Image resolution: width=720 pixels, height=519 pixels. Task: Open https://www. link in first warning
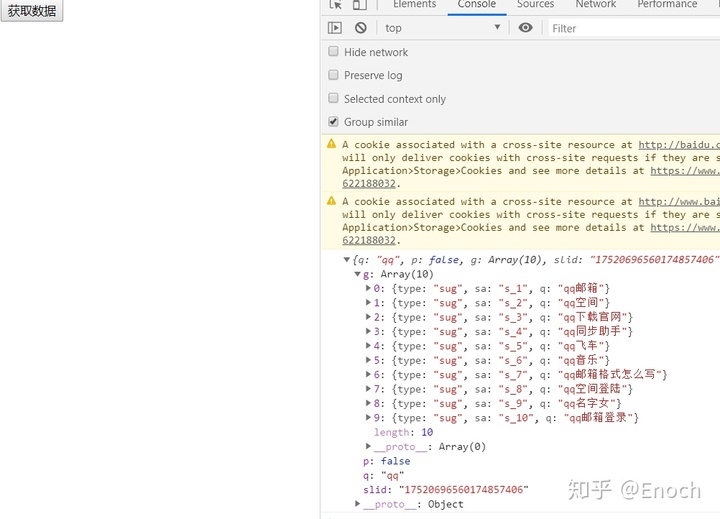[685, 170]
